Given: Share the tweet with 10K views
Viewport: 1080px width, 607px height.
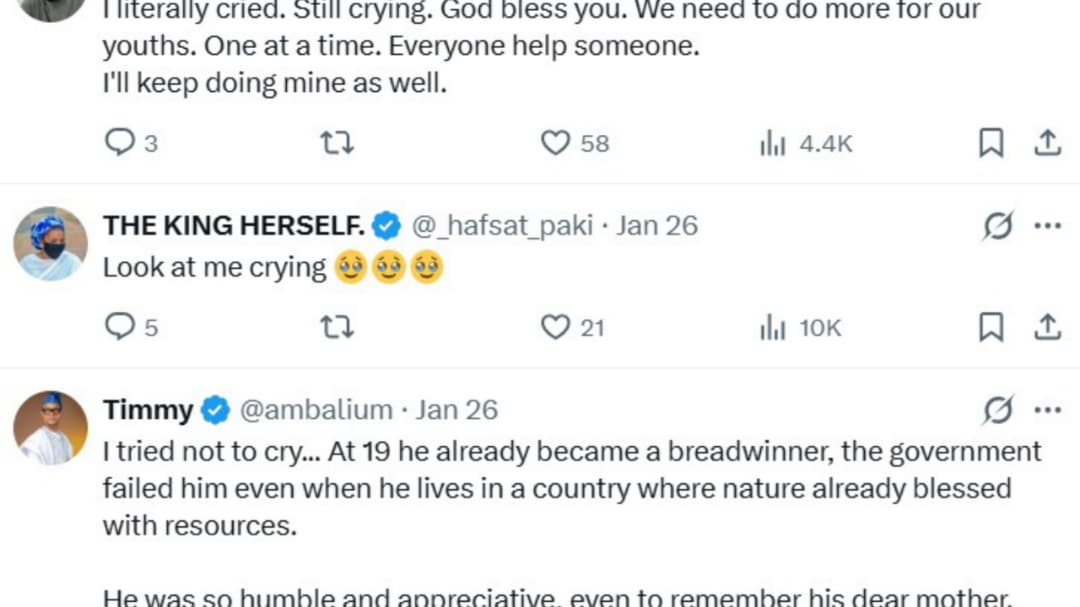Looking at the screenshot, I should click(1046, 326).
